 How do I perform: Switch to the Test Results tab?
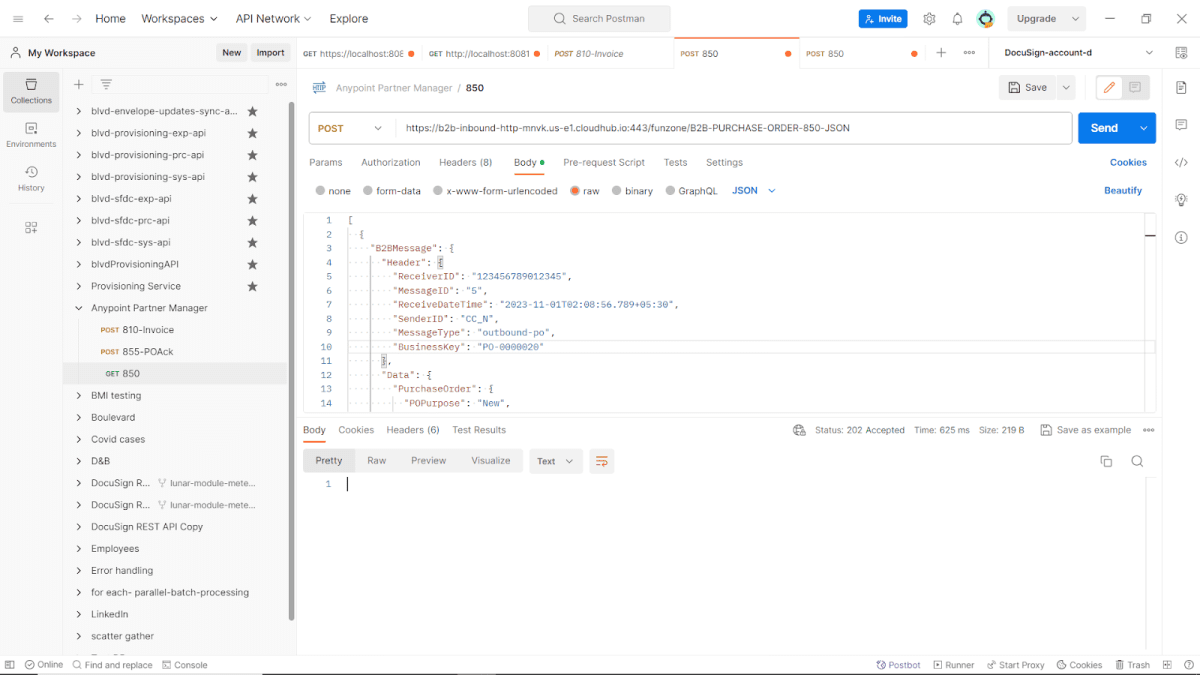[x=479, y=430]
